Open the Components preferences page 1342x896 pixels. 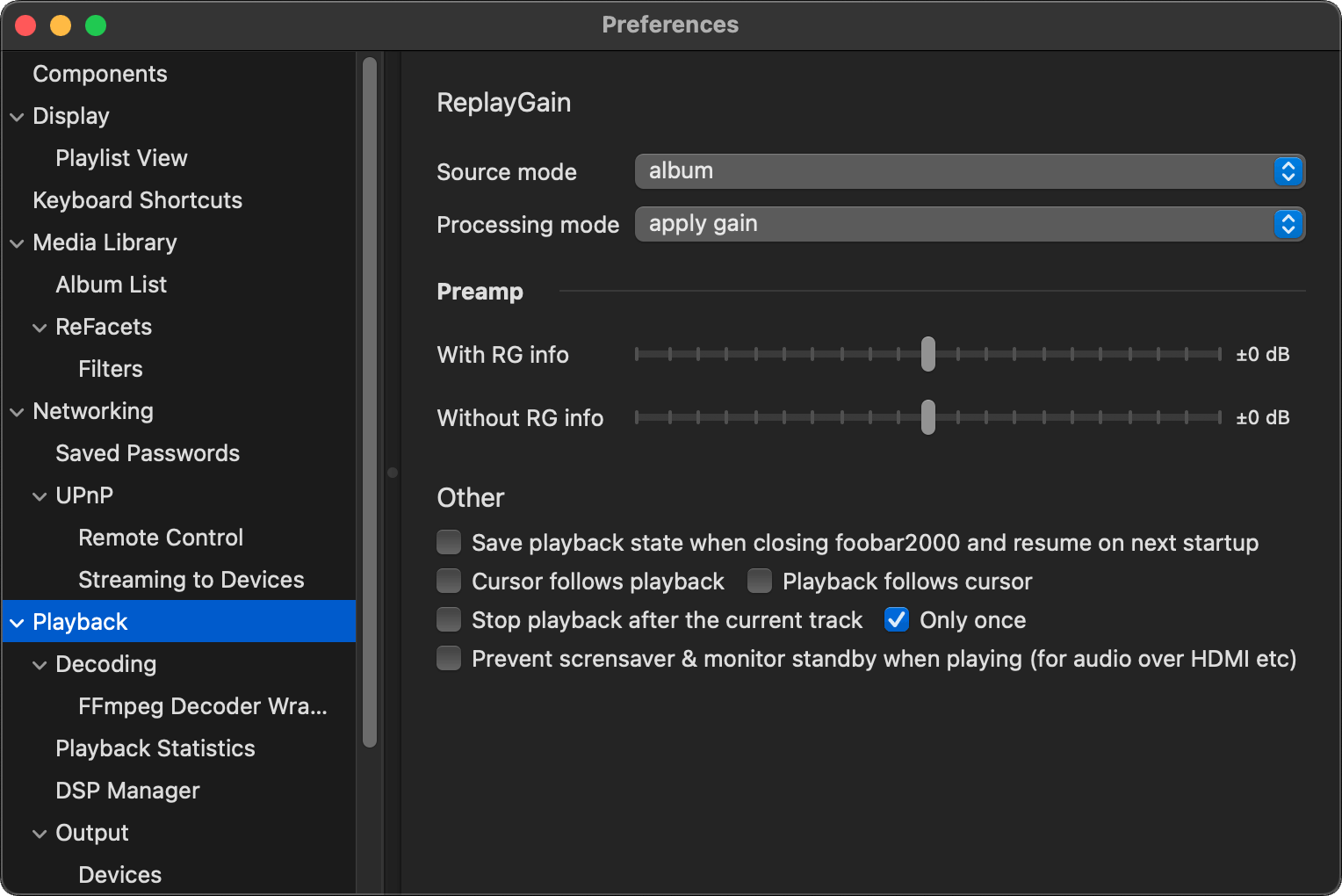(99, 74)
